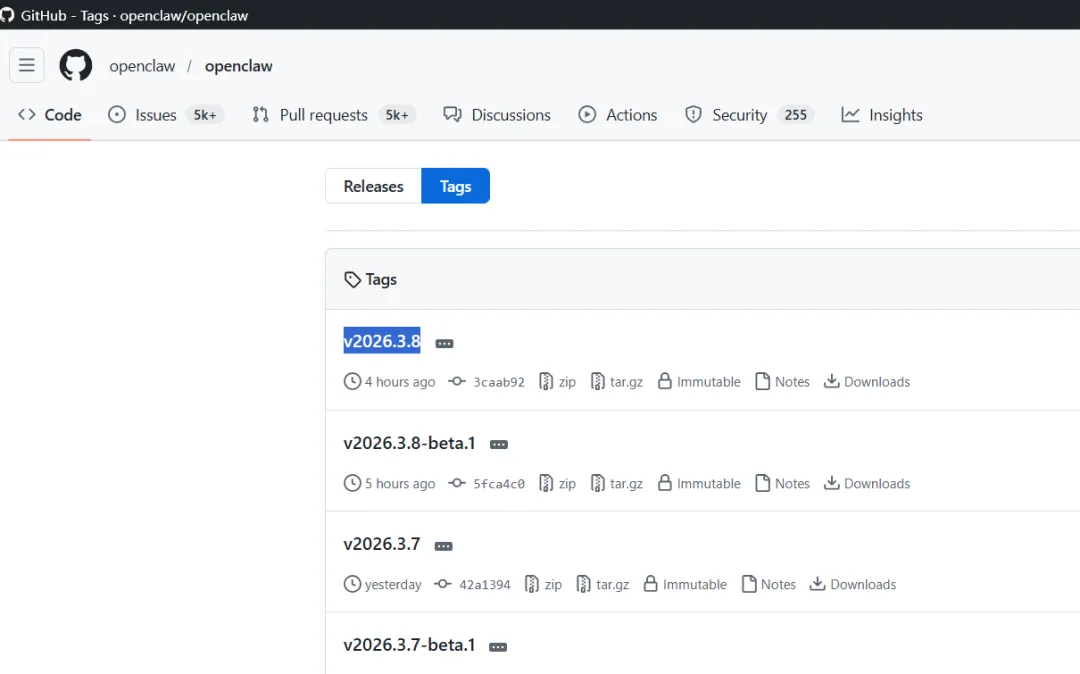The height and width of the screenshot is (674, 1080).
Task: Click the GitHub Octocat logo
Action: (x=76, y=65)
